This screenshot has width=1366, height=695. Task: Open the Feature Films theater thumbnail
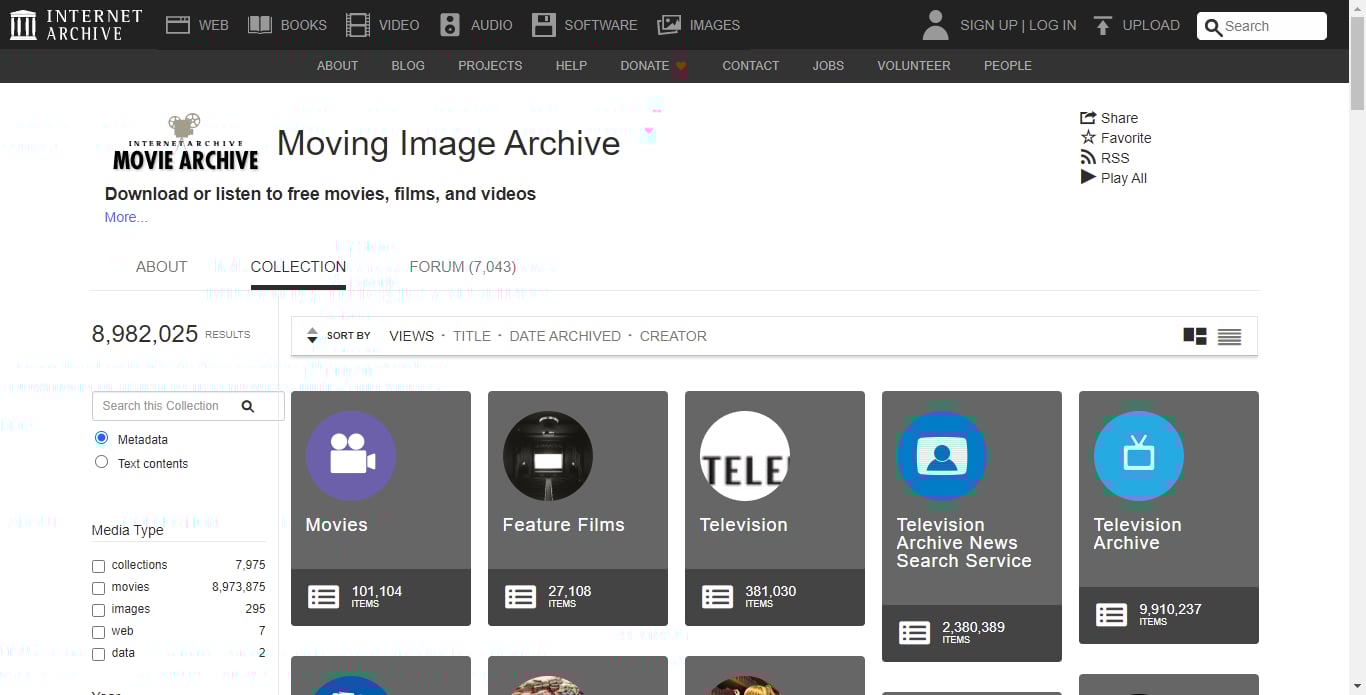[548, 456]
